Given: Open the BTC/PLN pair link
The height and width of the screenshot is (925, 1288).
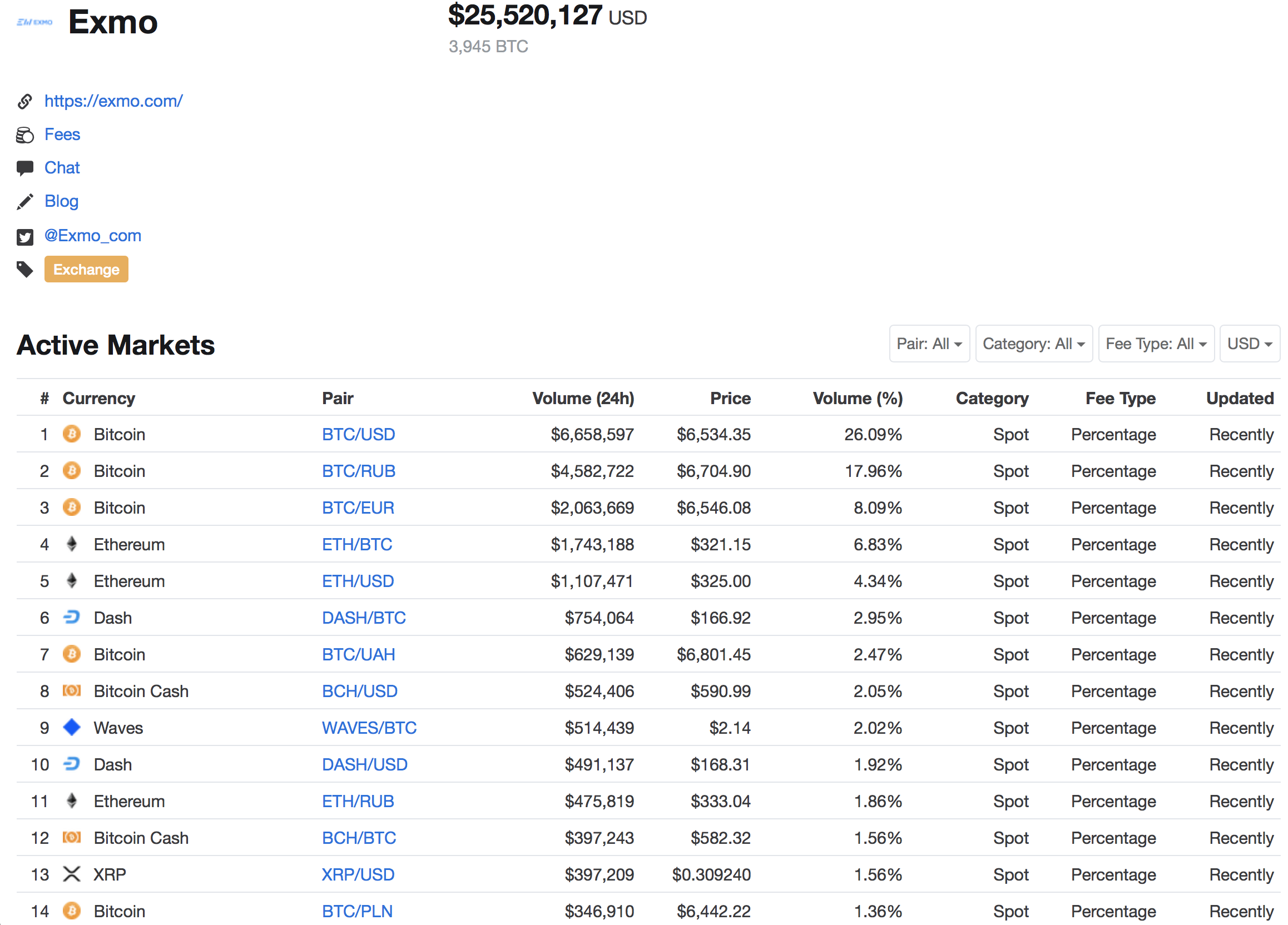Looking at the screenshot, I should coord(357,911).
